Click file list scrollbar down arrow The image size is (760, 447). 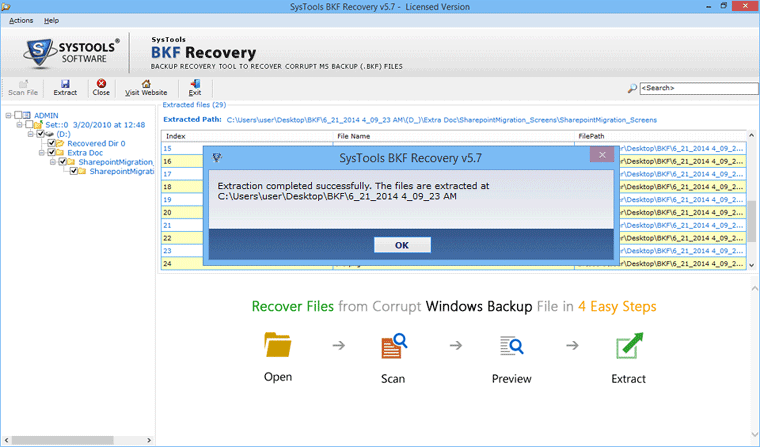click(751, 265)
